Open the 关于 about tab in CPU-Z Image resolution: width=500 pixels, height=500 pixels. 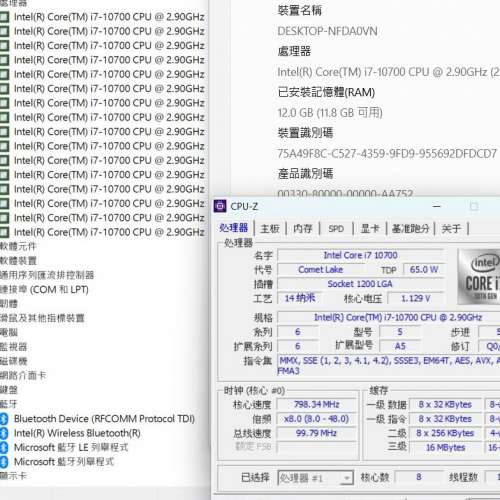pyautogui.click(x=451, y=229)
